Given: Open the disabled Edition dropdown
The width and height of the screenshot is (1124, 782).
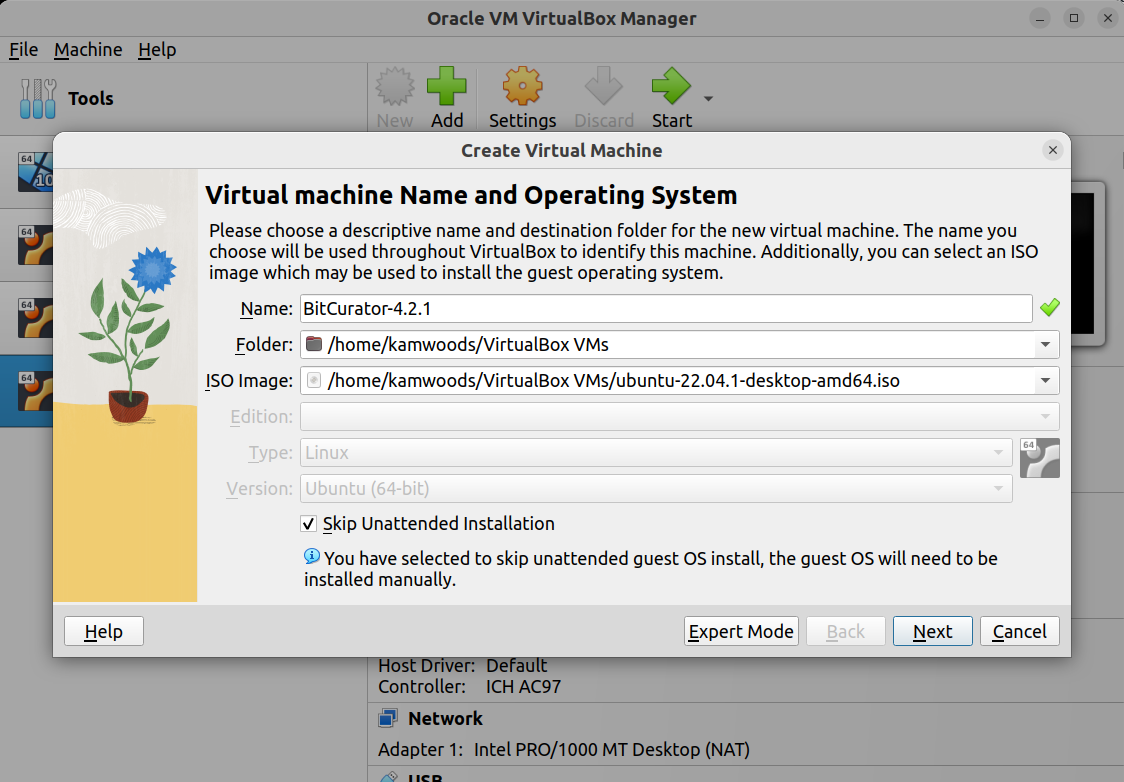Looking at the screenshot, I should tap(680, 416).
